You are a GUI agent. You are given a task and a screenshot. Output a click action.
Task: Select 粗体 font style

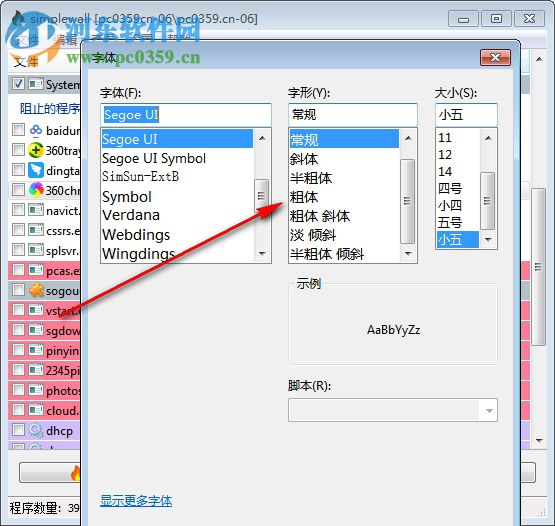pyautogui.click(x=304, y=197)
